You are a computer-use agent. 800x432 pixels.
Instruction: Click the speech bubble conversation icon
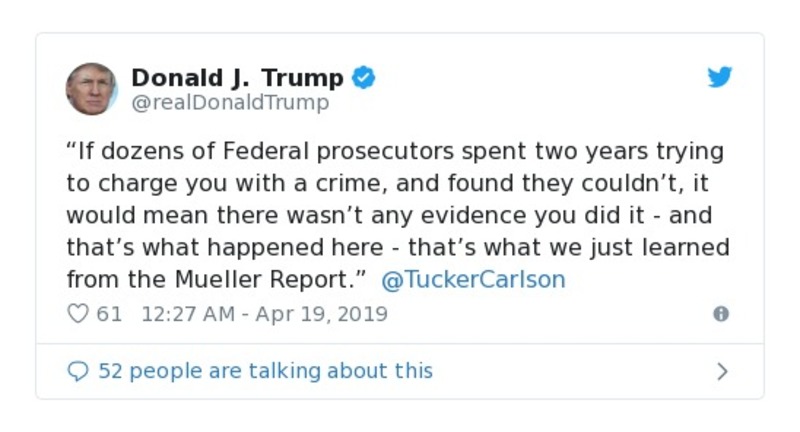click(78, 371)
